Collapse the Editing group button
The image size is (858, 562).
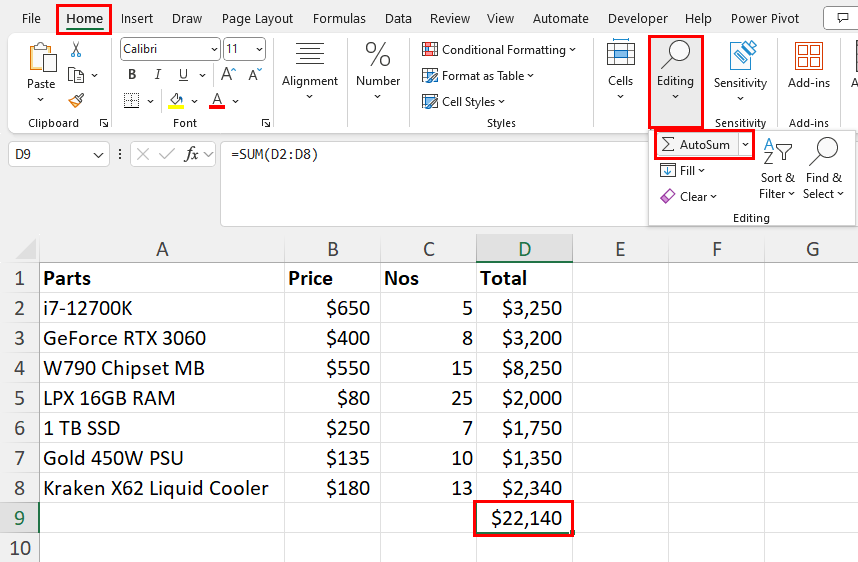click(675, 81)
